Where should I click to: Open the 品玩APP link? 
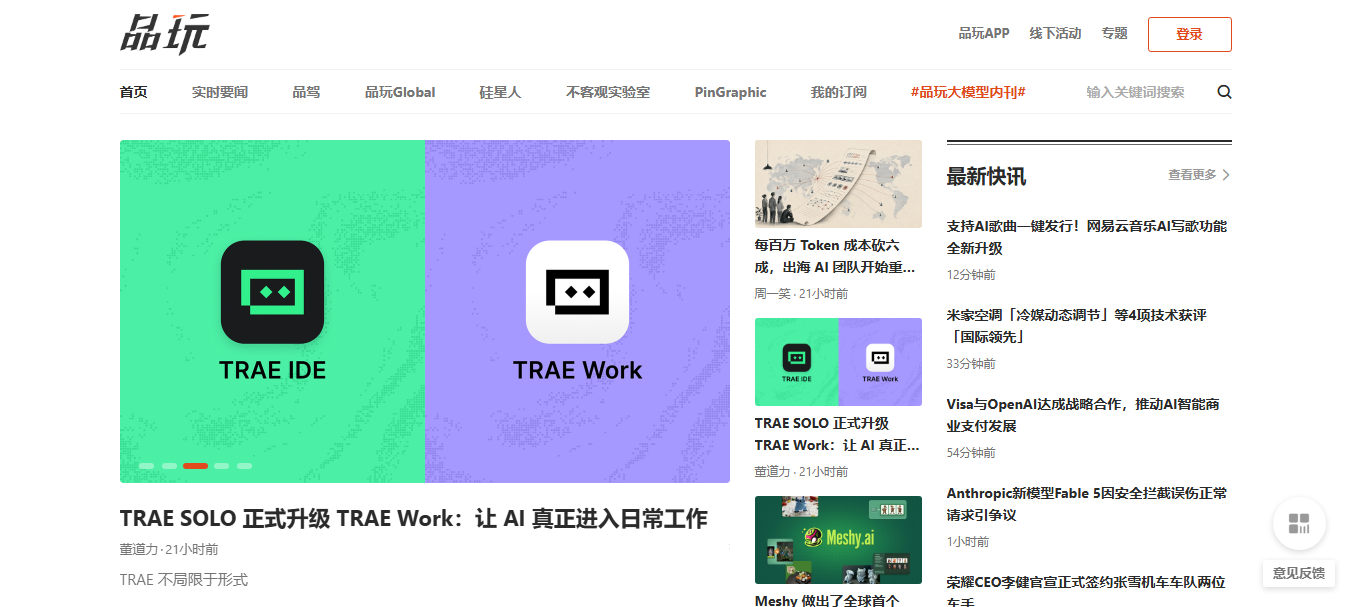click(984, 33)
